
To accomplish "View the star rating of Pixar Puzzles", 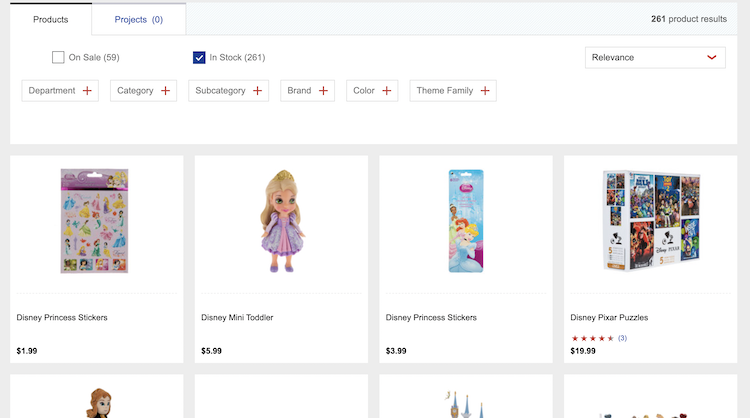I will (592, 338).
